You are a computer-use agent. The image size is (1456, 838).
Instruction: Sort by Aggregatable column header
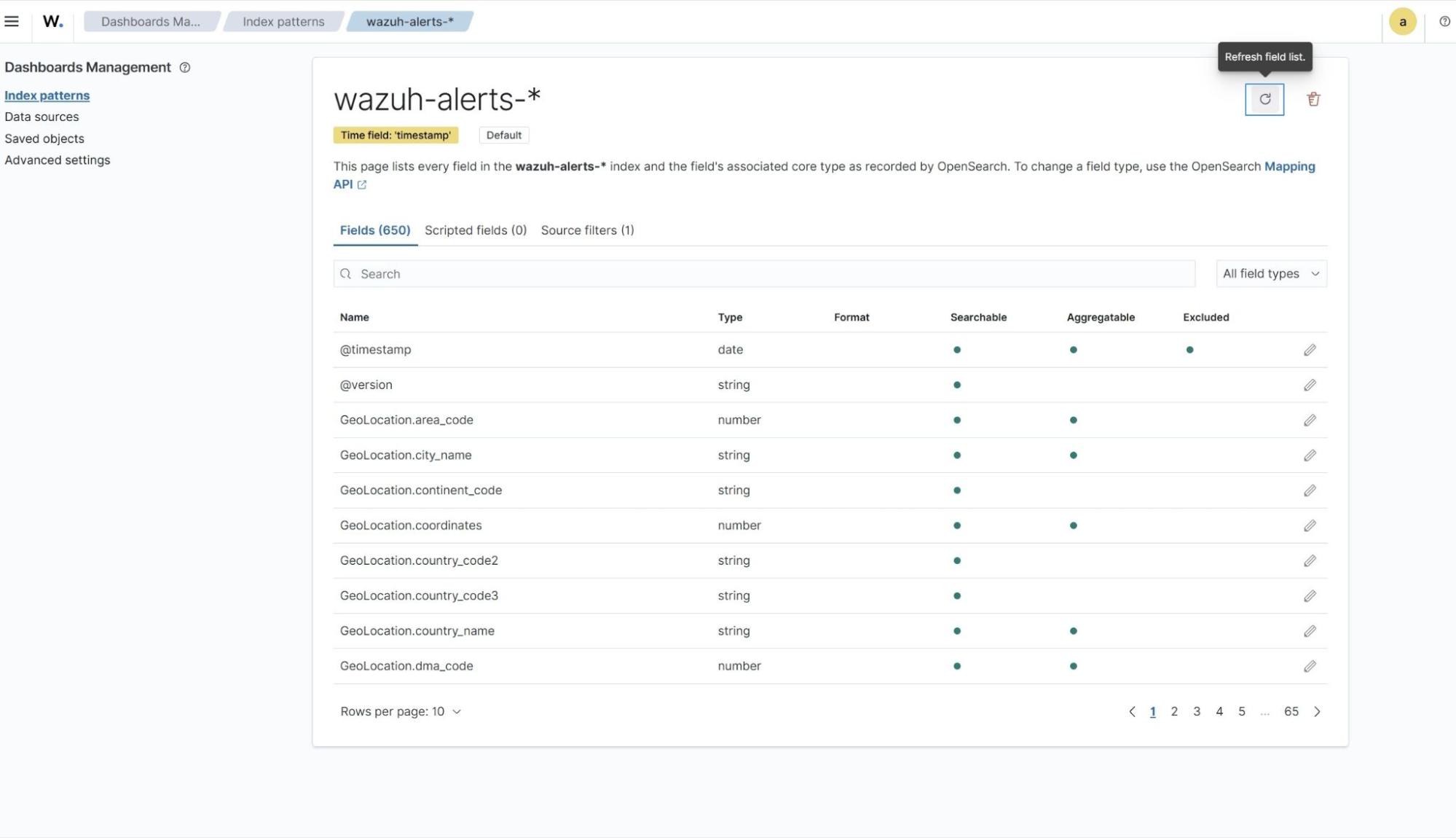click(1101, 317)
